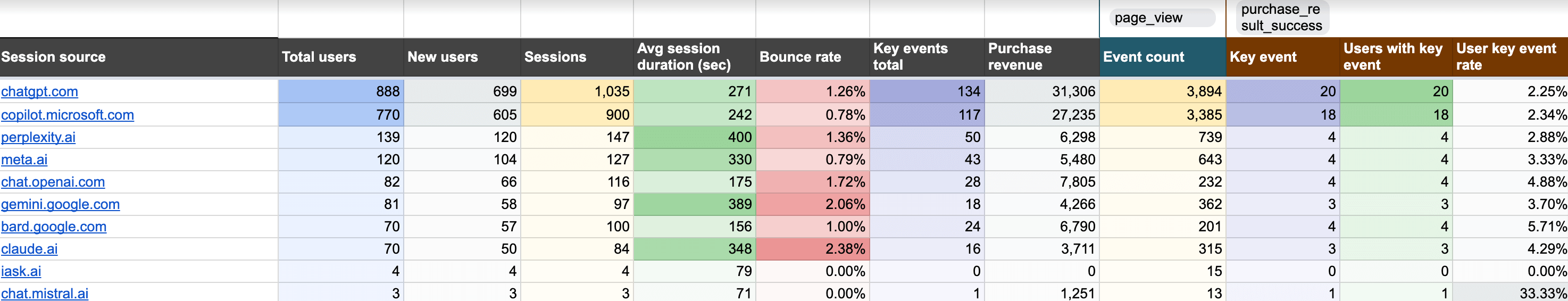Viewport: 1568px width, 301px height.
Task: Select chat.mistral.ai key event rate 33.33%
Action: [1511, 293]
